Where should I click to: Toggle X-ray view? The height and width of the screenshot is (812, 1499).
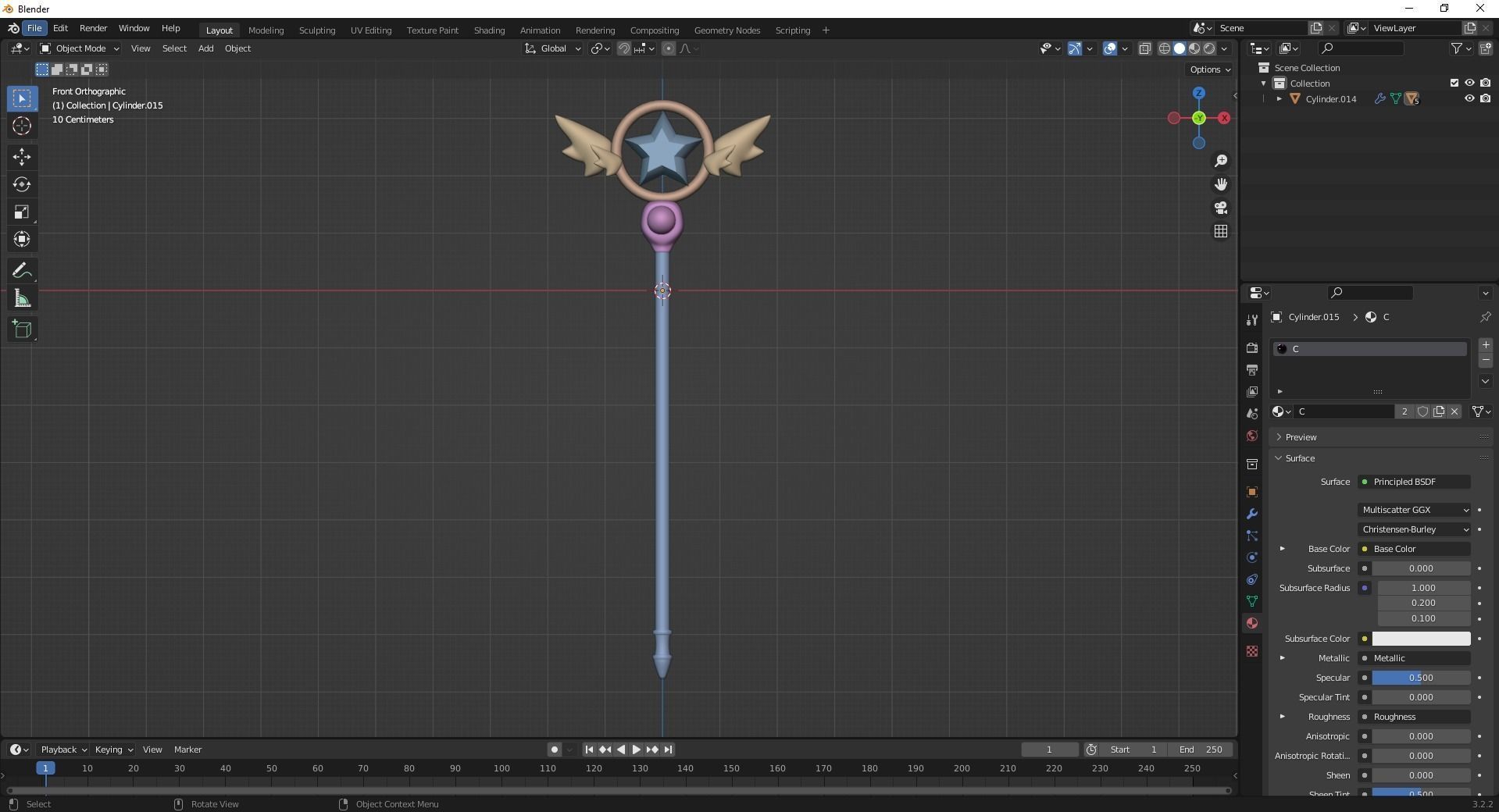pyautogui.click(x=1144, y=48)
